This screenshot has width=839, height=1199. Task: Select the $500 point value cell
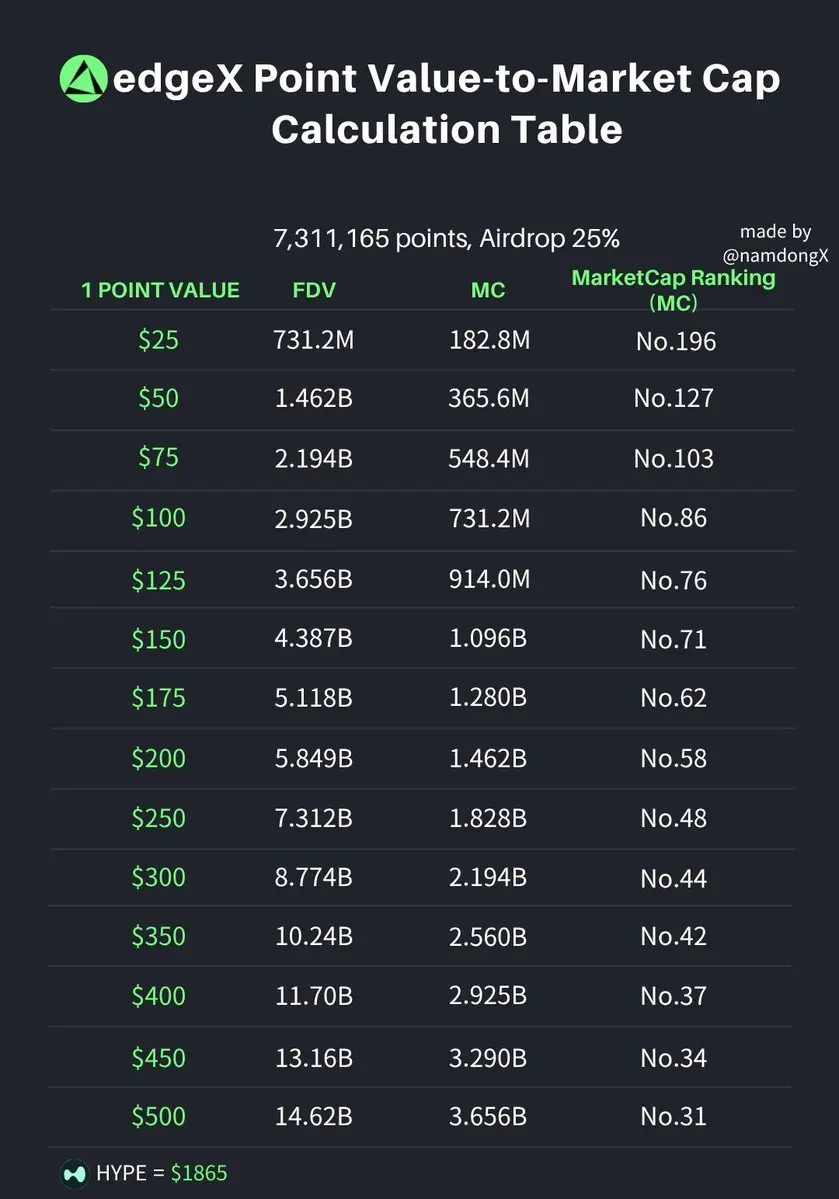(158, 1116)
